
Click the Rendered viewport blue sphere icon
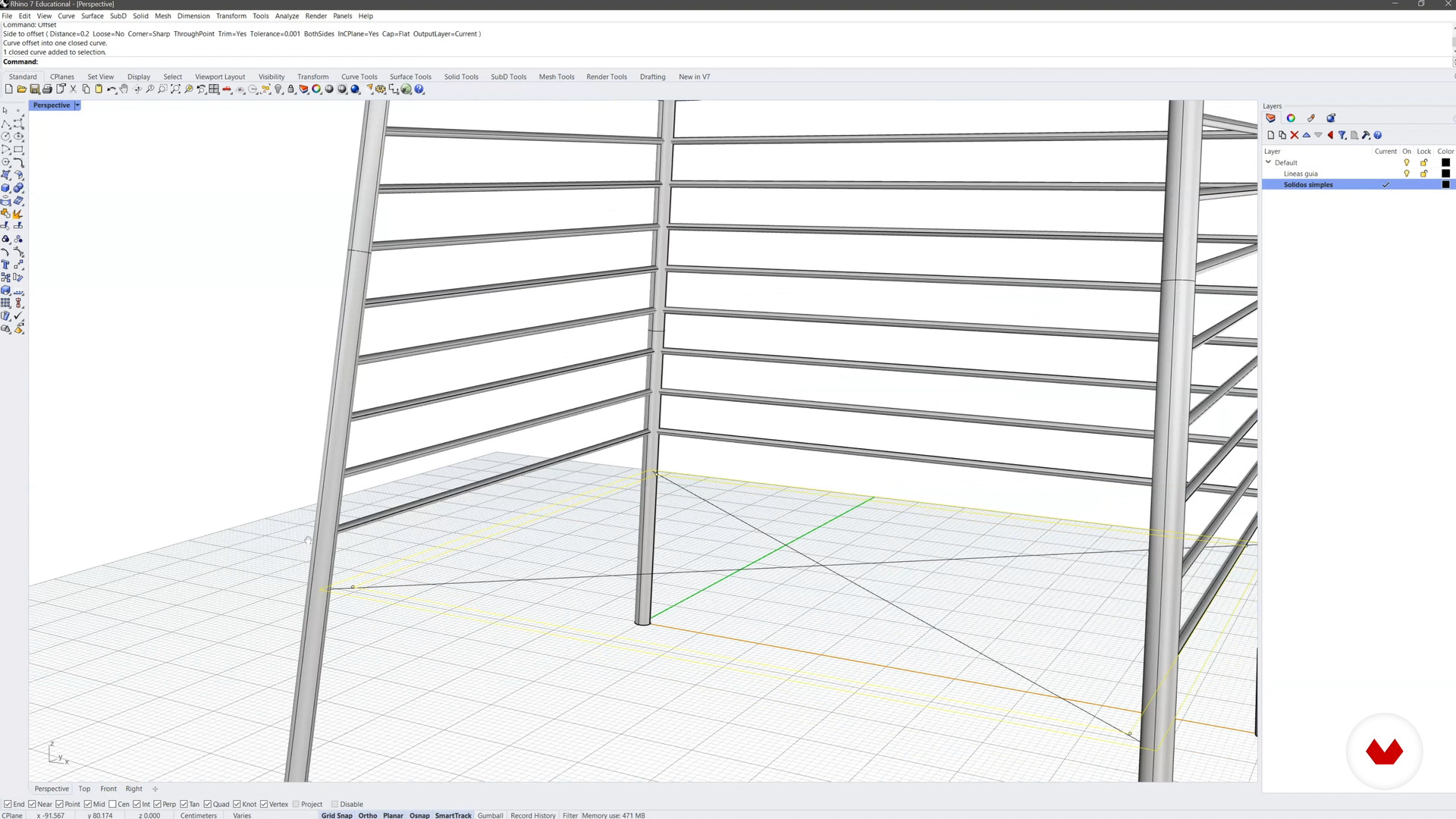tap(355, 89)
